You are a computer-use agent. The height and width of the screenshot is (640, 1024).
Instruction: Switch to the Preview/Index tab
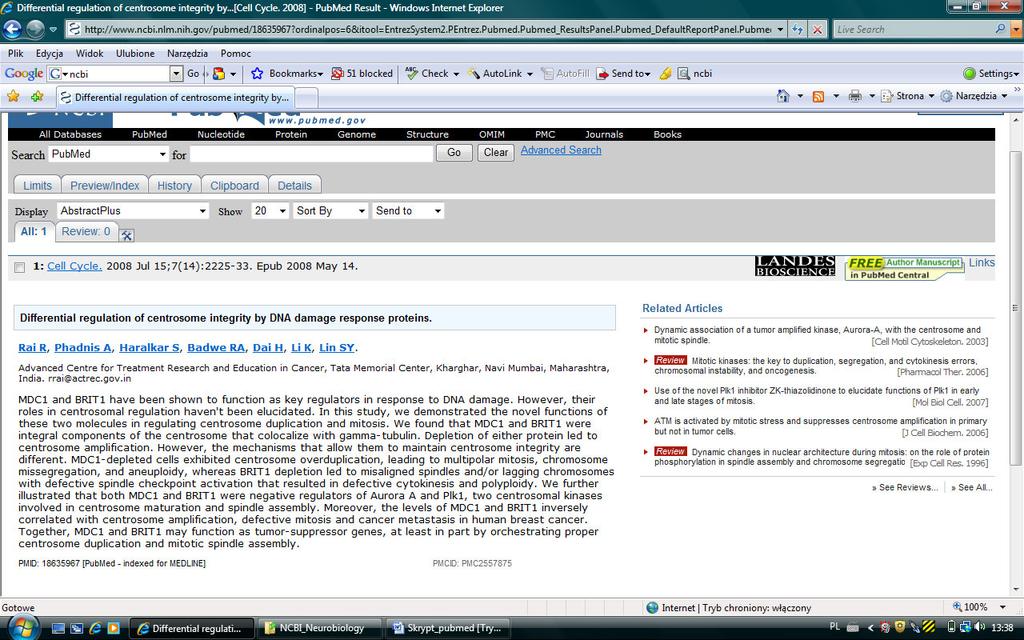coord(104,185)
